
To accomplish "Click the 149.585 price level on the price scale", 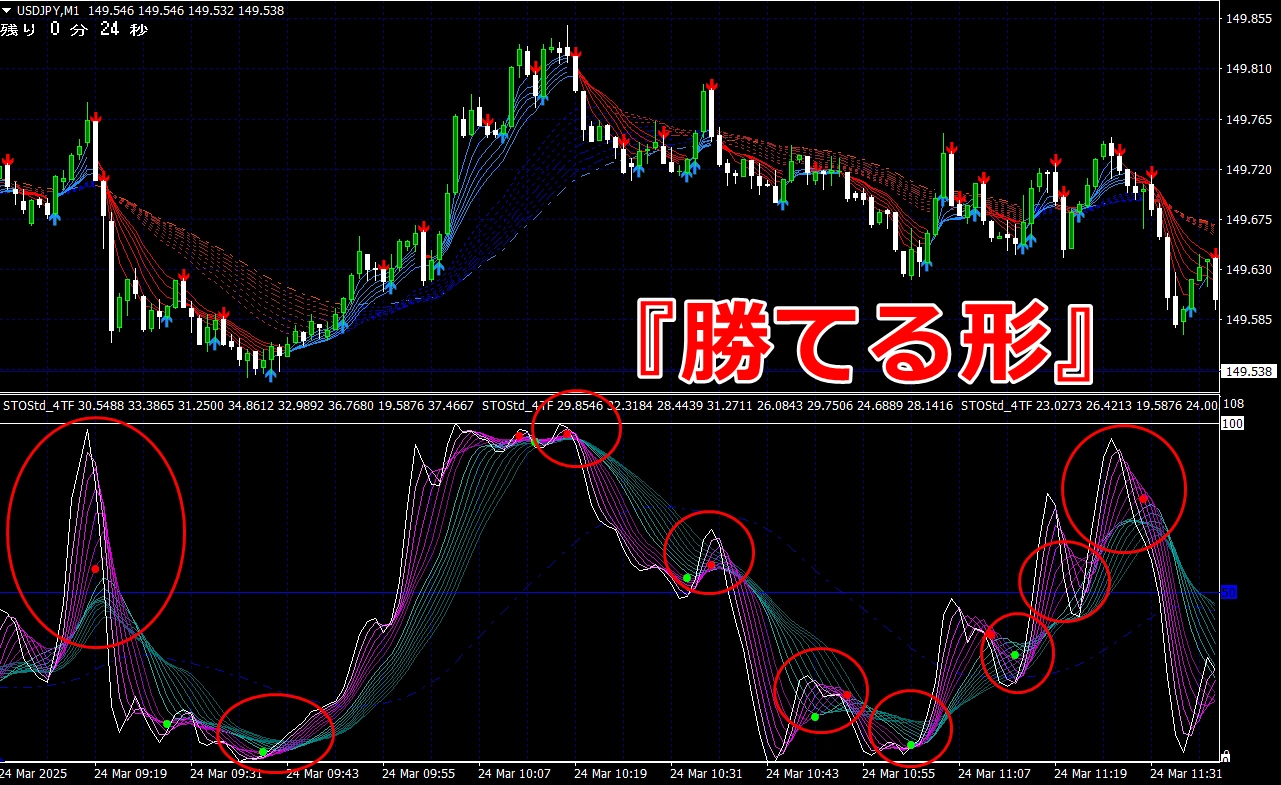I will coord(1248,319).
